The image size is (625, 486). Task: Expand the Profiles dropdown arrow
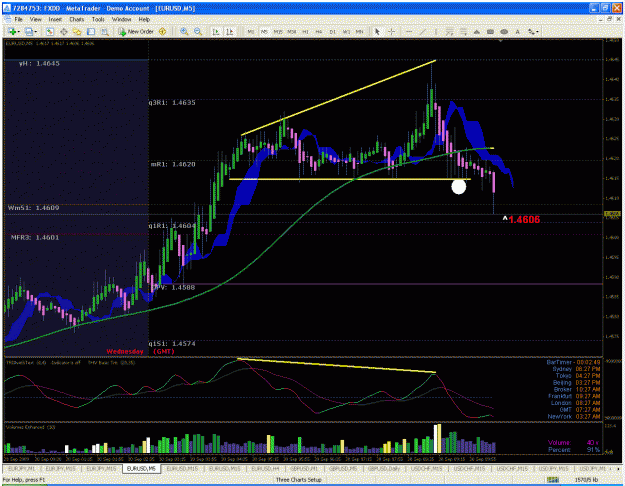[x=35, y=32]
